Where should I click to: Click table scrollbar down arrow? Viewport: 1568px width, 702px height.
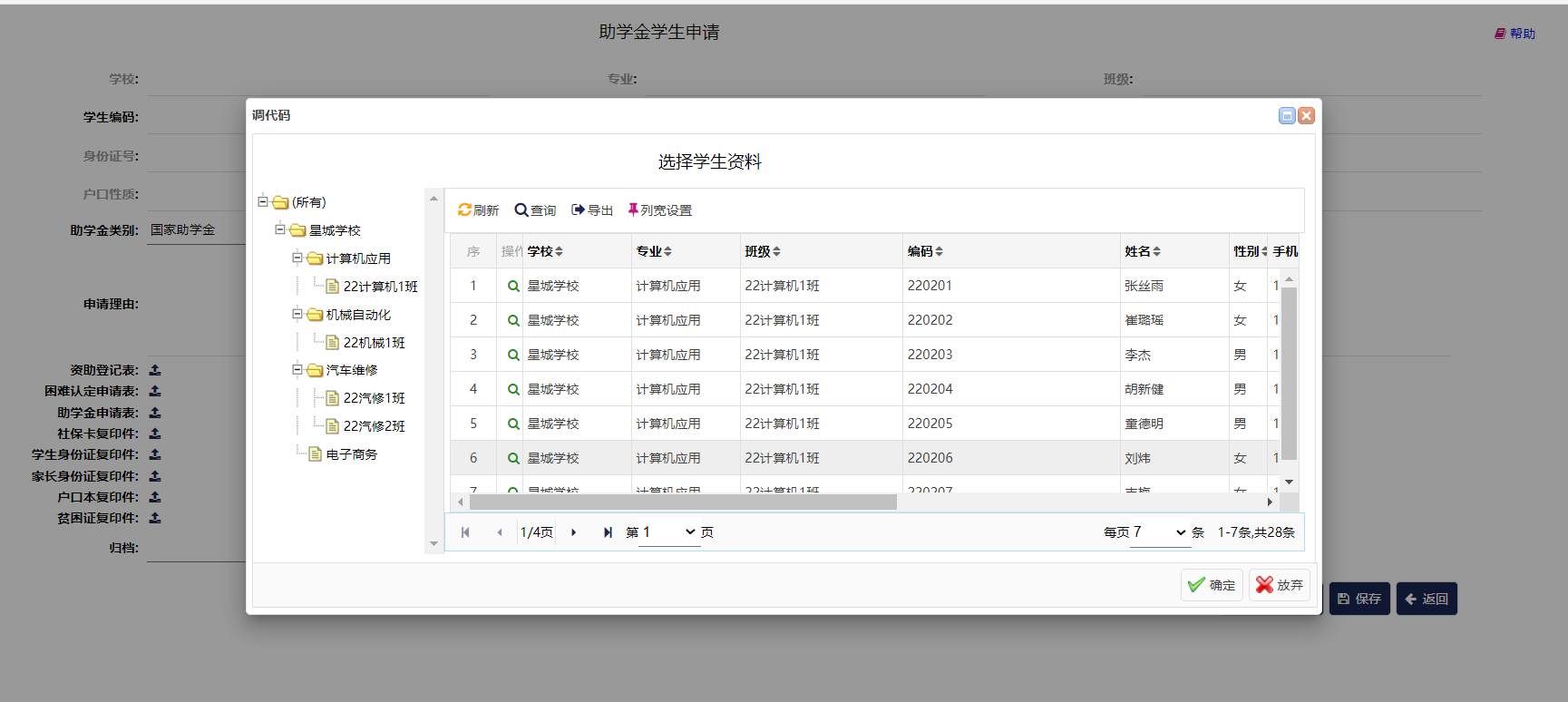pos(1289,482)
